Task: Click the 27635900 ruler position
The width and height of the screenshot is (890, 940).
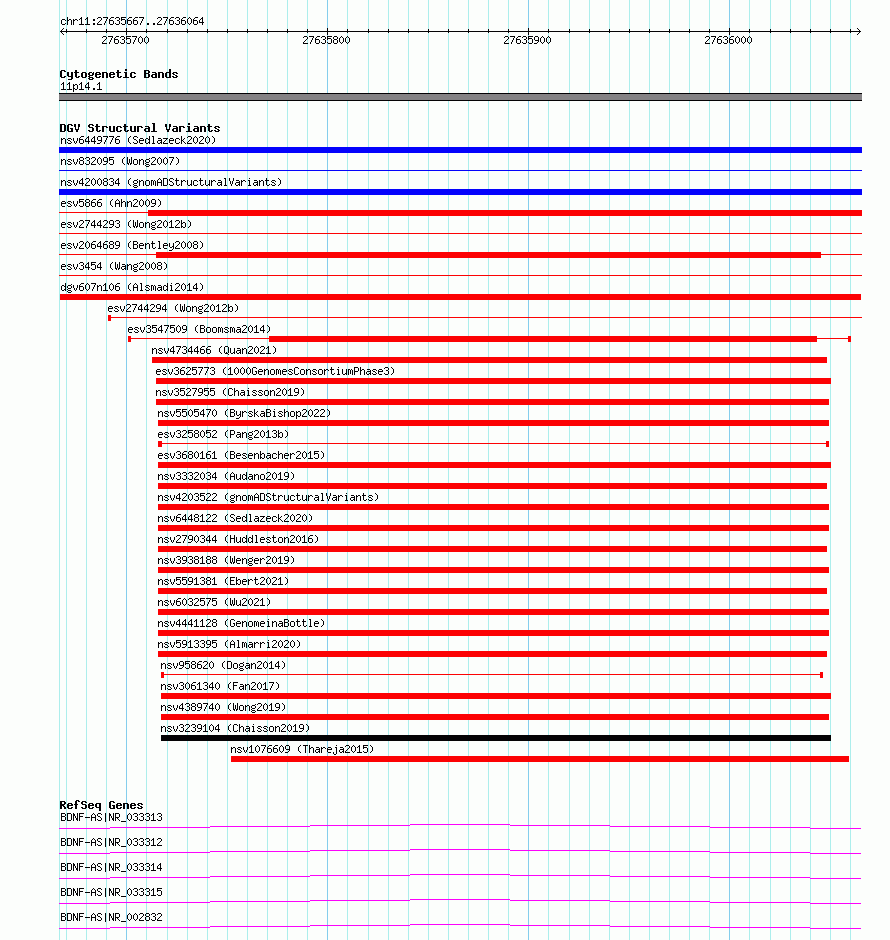Action: [527, 40]
